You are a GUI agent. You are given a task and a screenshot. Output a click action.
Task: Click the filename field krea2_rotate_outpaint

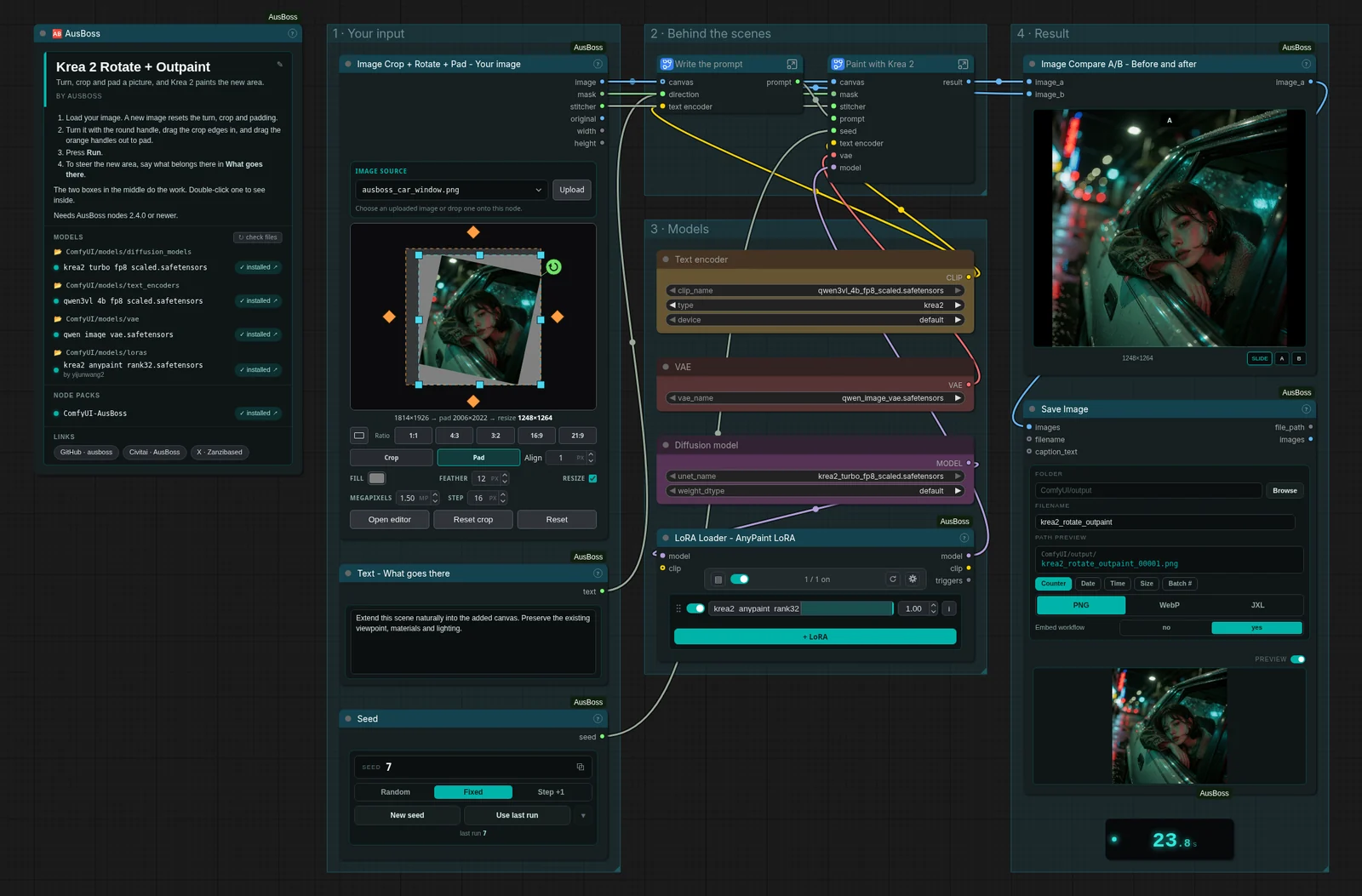coord(1165,522)
